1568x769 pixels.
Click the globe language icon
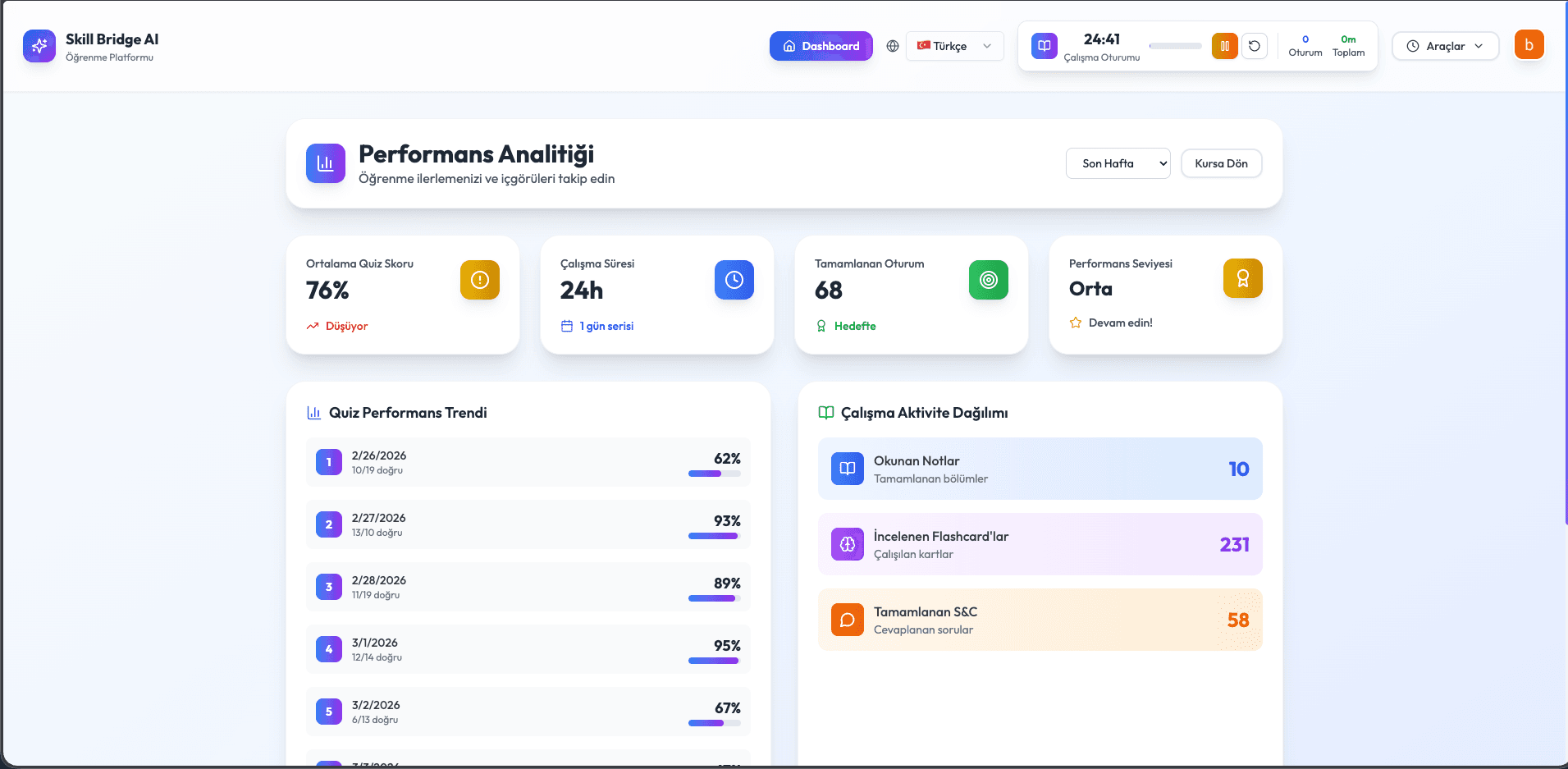pos(893,46)
